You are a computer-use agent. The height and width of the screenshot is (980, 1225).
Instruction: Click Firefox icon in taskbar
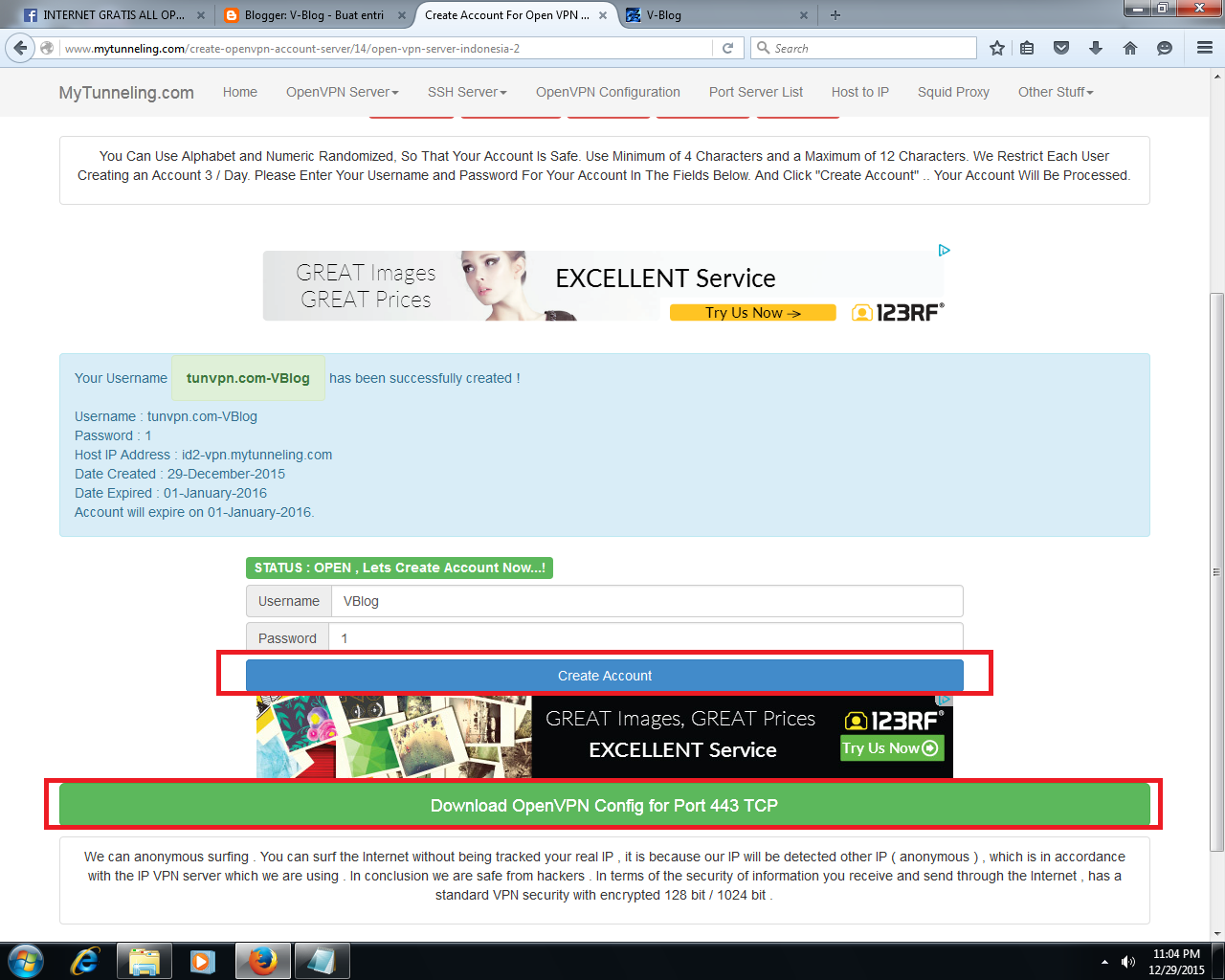[x=262, y=961]
